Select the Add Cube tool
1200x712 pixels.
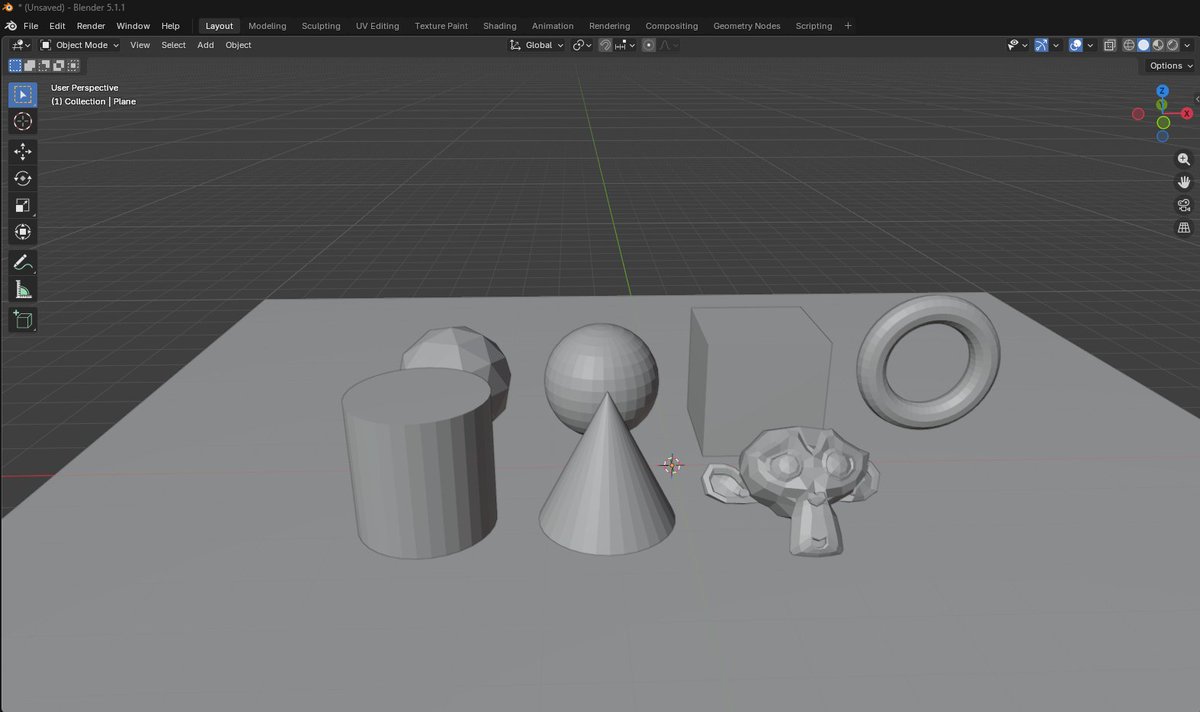point(23,320)
